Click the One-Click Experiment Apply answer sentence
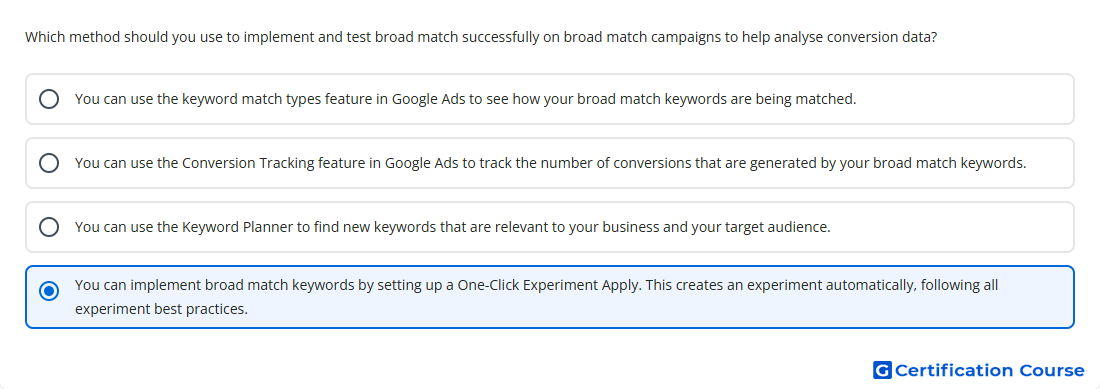1100x389 pixels. [x=537, y=296]
